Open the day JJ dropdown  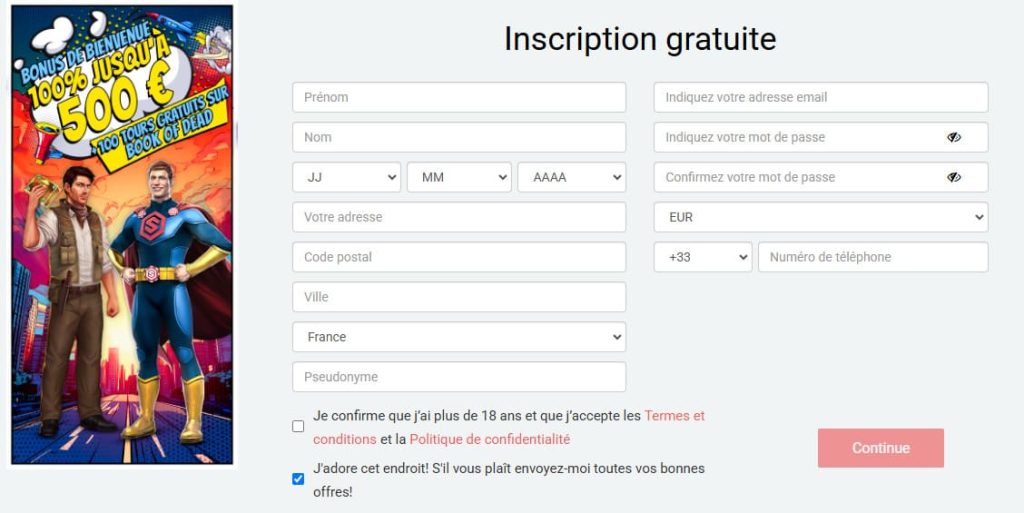click(346, 177)
